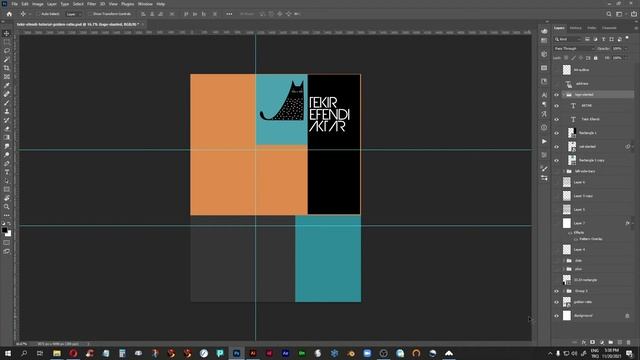Hide the golden ratio layer
The width and height of the screenshot is (640, 360).
[556, 302]
